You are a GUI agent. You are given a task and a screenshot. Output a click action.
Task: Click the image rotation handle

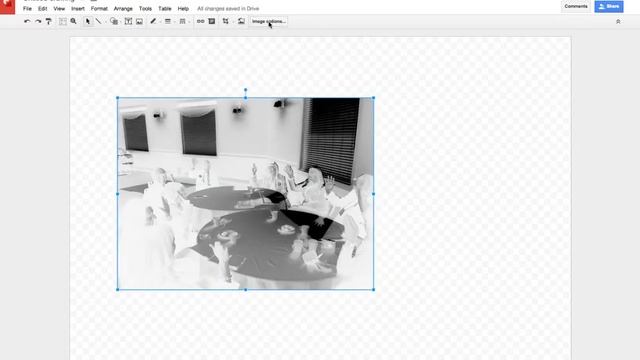(245, 90)
